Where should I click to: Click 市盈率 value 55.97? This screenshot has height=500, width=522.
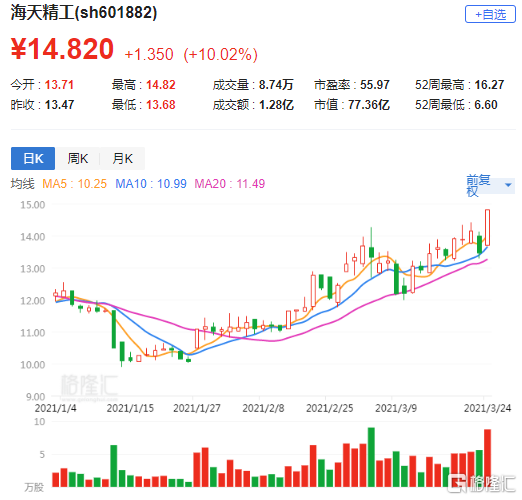click(x=375, y=85)
